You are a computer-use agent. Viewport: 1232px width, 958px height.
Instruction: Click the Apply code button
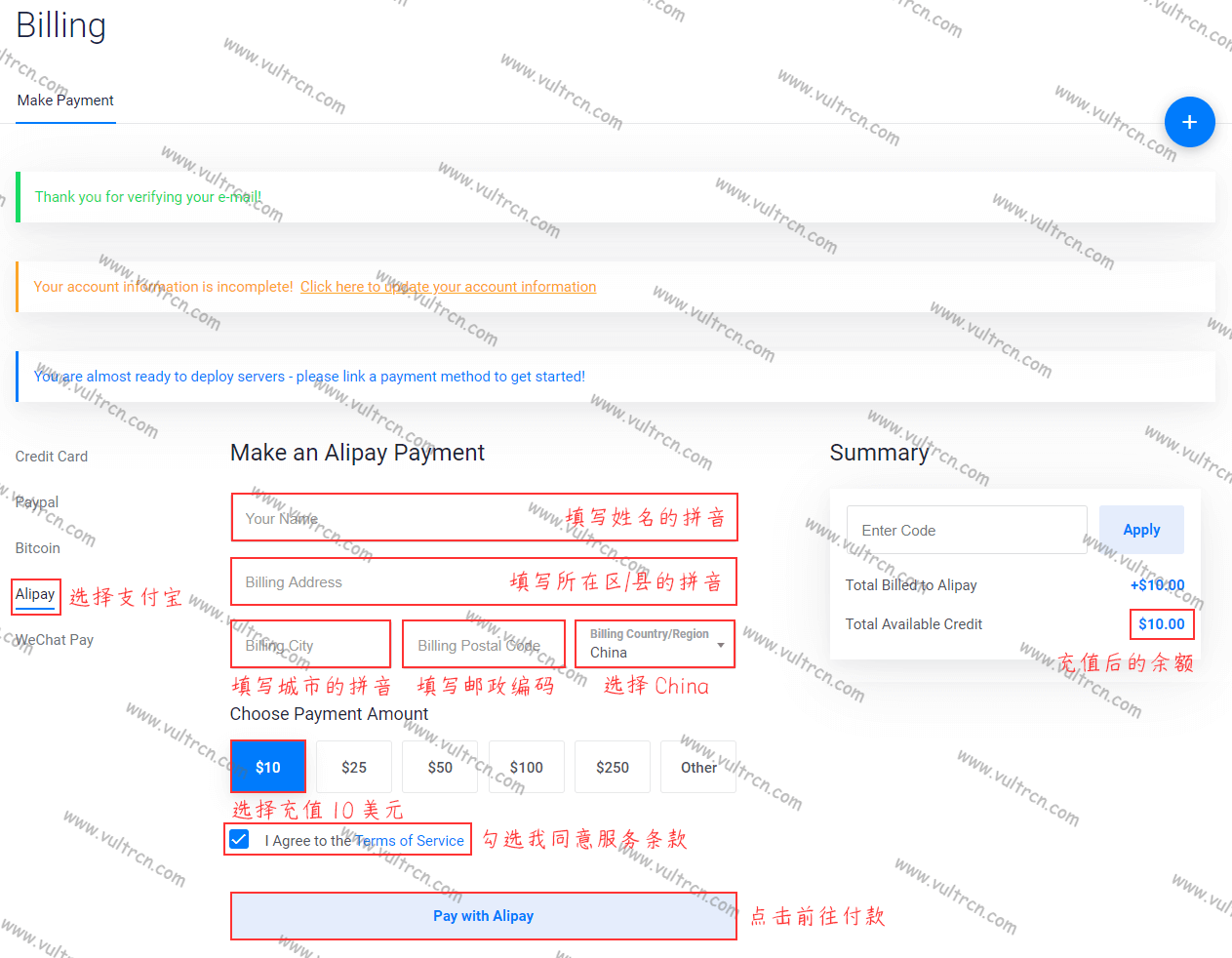click(1141, 530)
